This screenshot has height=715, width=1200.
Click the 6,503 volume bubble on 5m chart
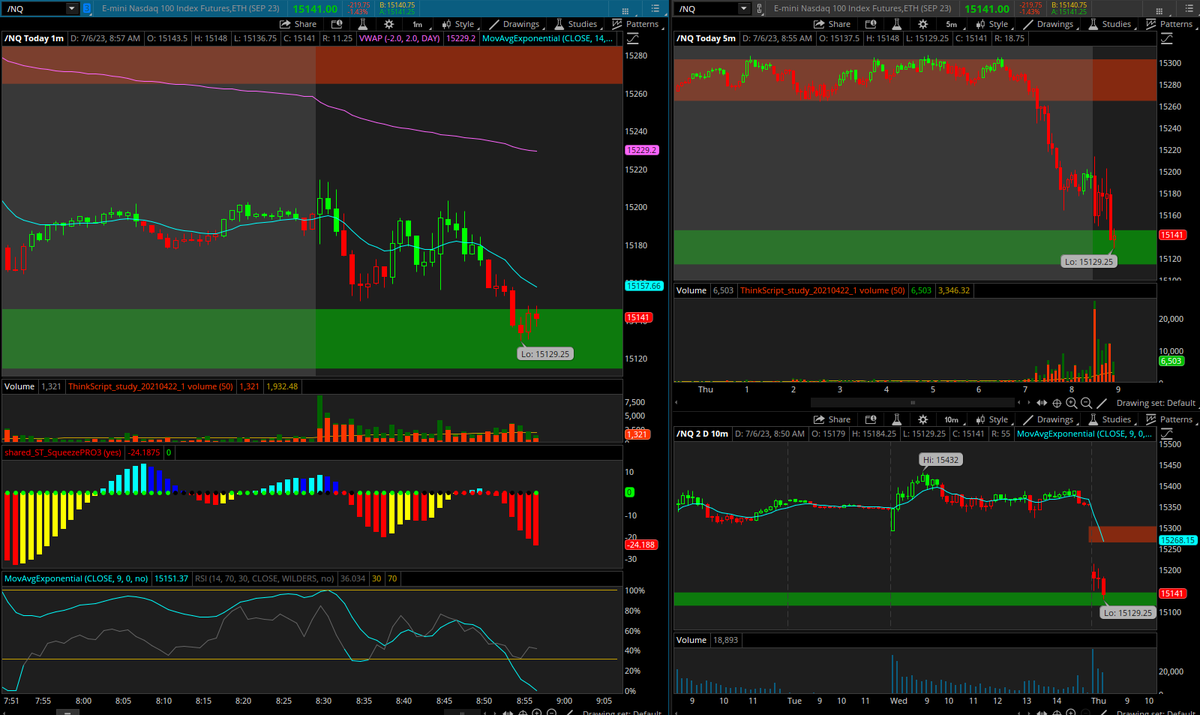(x=1171, y=361)
